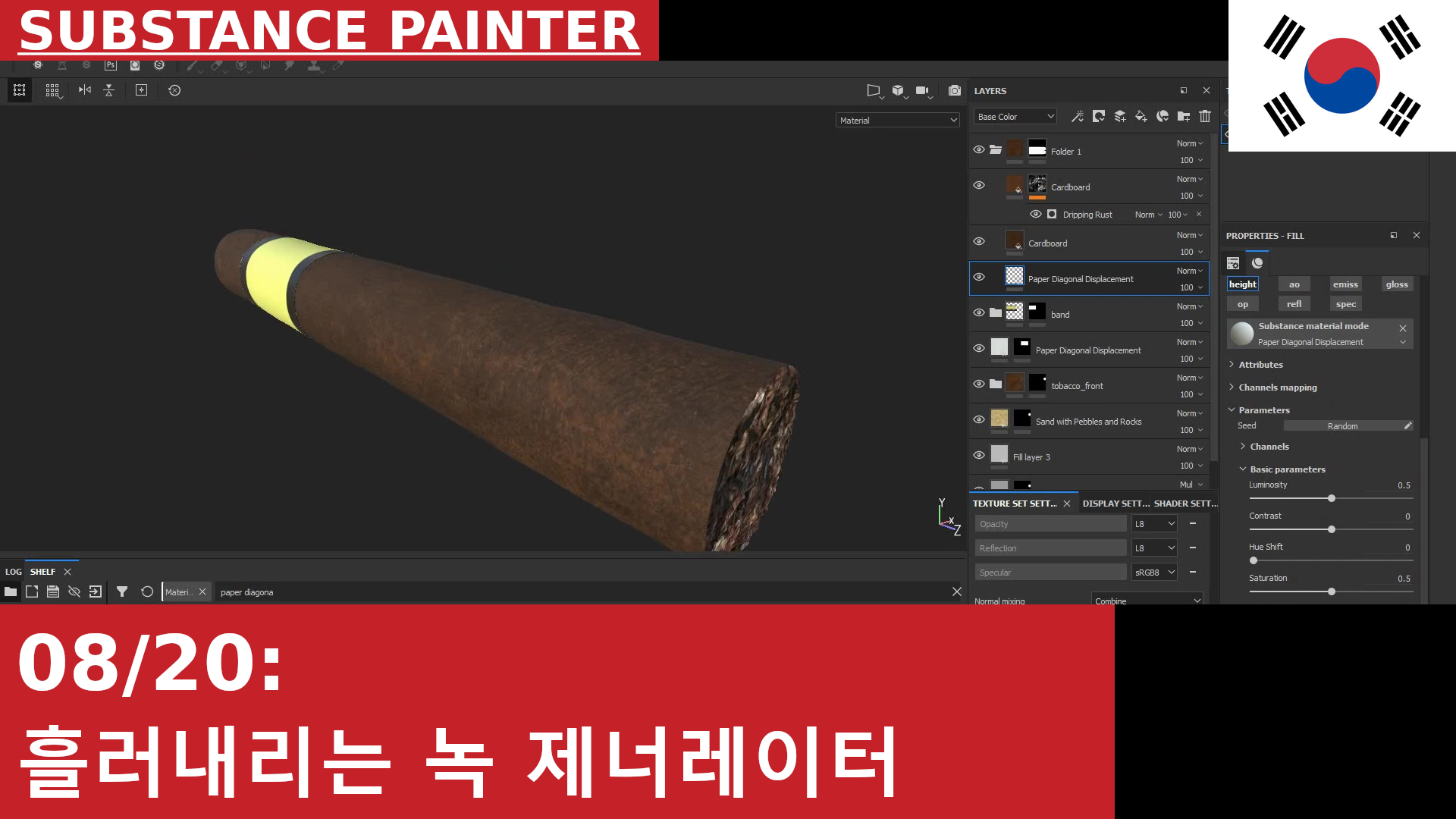Click the Random seed button

tap(1343, 426)
